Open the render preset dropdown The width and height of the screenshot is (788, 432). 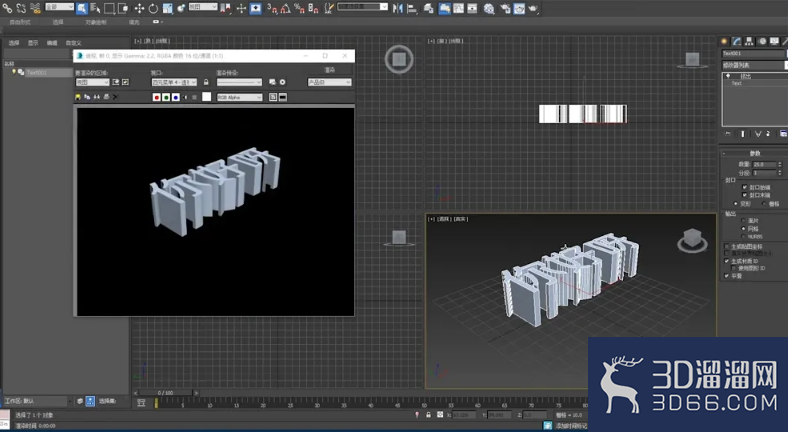[x=239, y=82]
